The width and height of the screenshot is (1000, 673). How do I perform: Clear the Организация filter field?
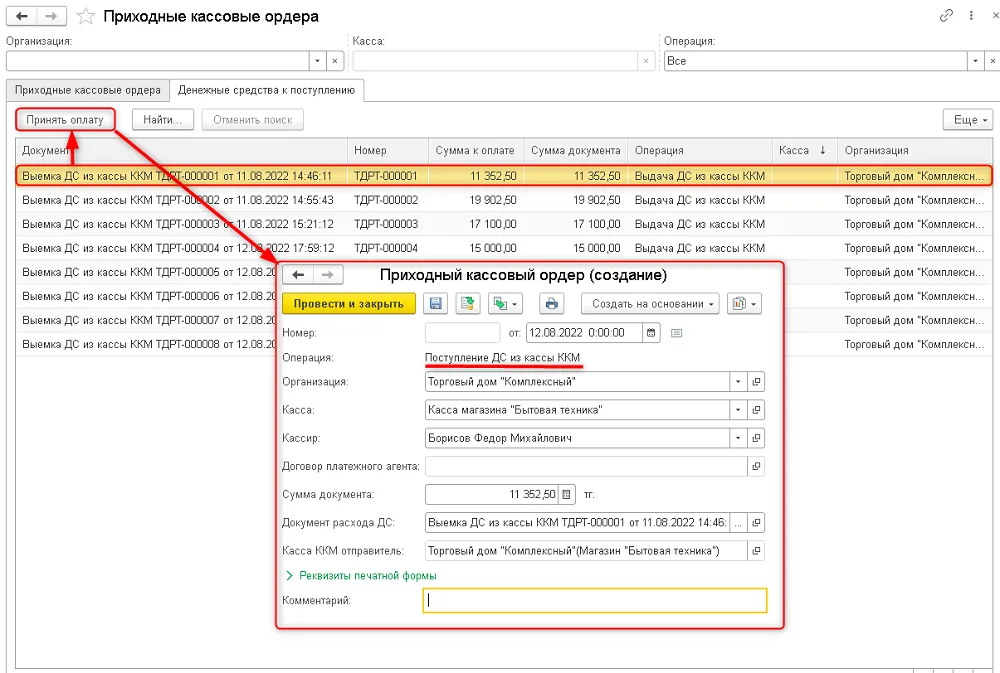[x=335, y=61]
